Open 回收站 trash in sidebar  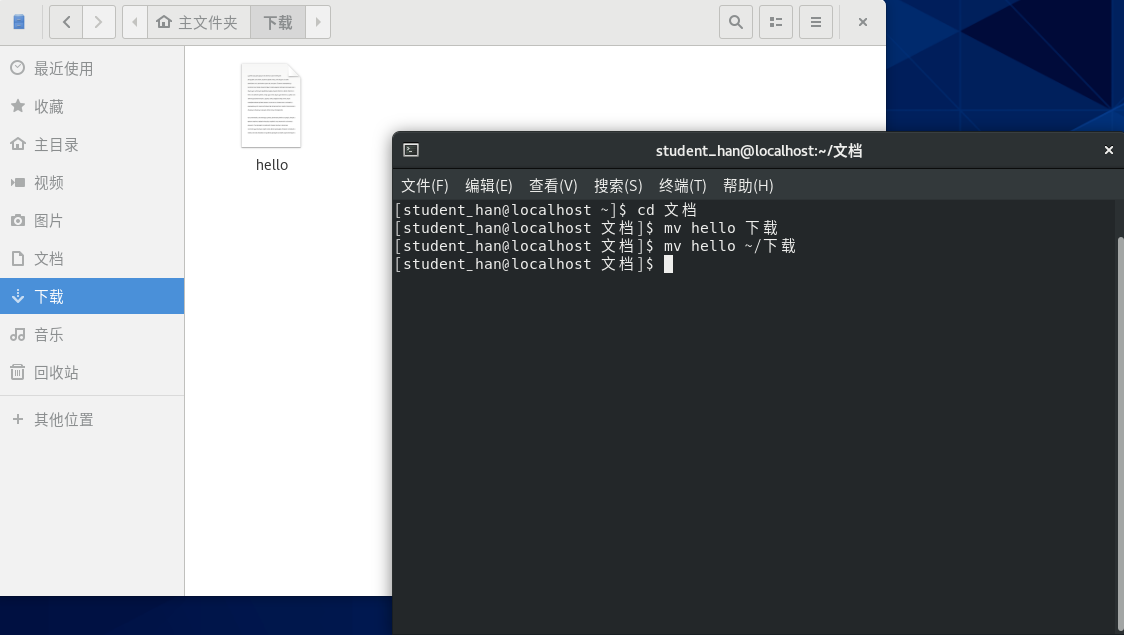[x=92, y=373]
